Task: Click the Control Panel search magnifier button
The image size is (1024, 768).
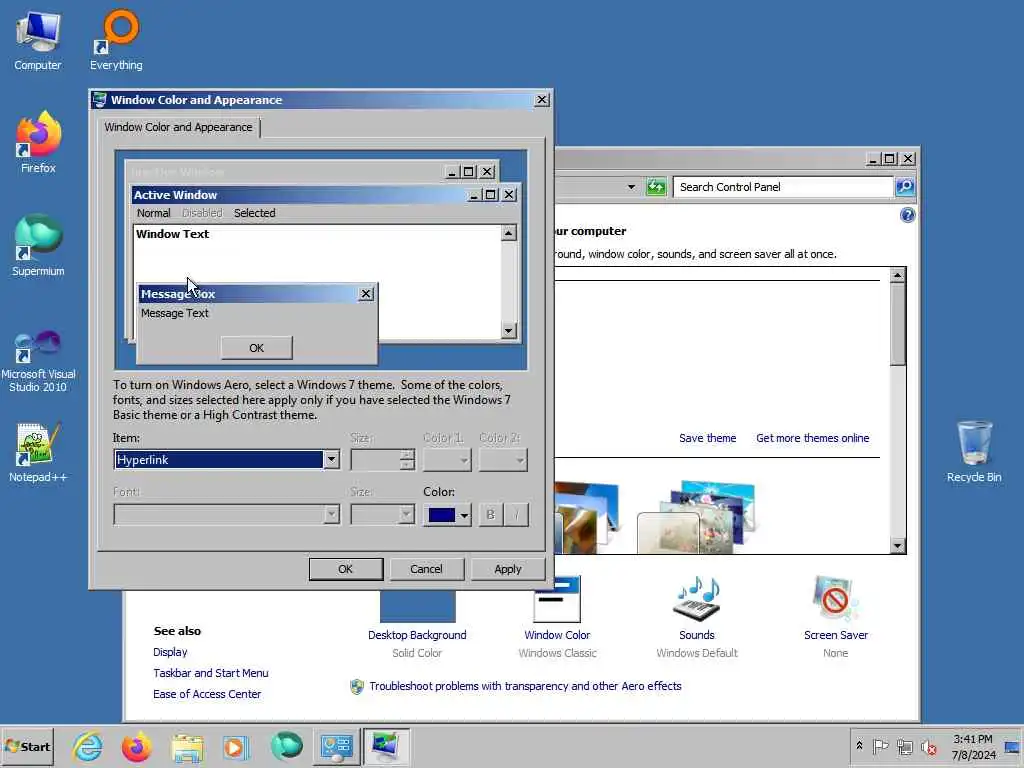Action: pyautogui.click(x=905, y=187)
